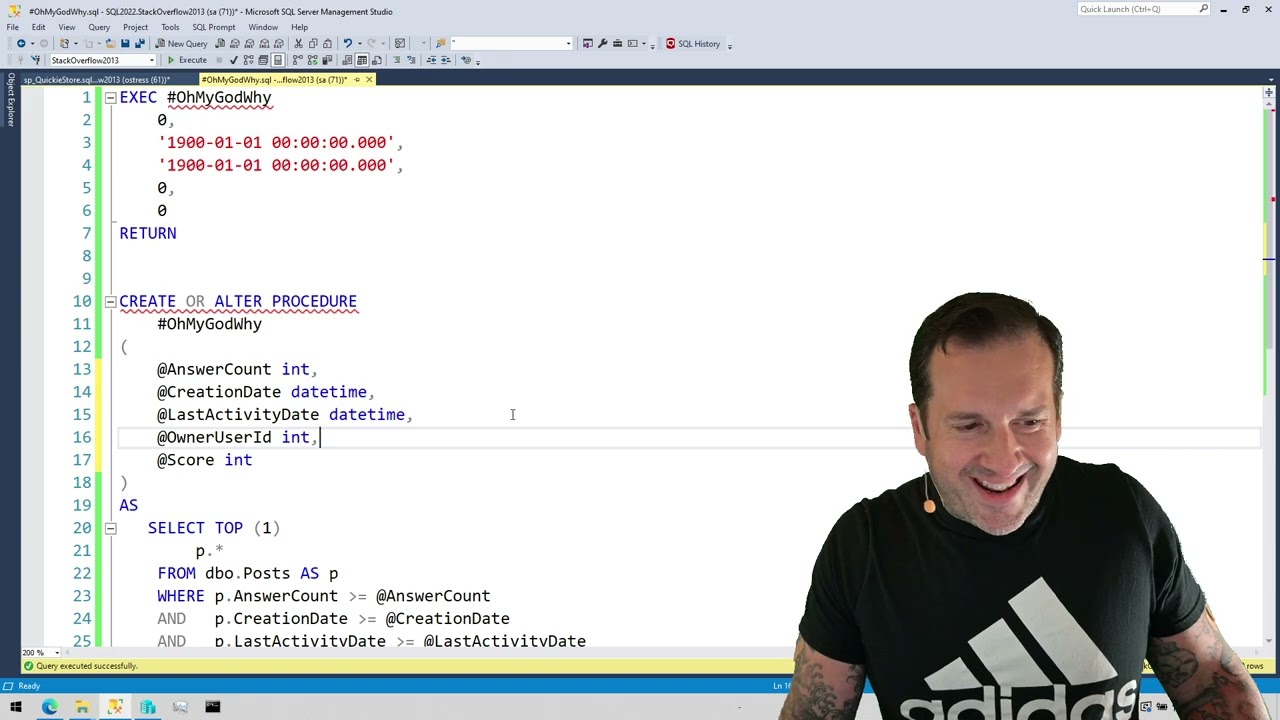Click the Cut scissors icon

(298, 43)
